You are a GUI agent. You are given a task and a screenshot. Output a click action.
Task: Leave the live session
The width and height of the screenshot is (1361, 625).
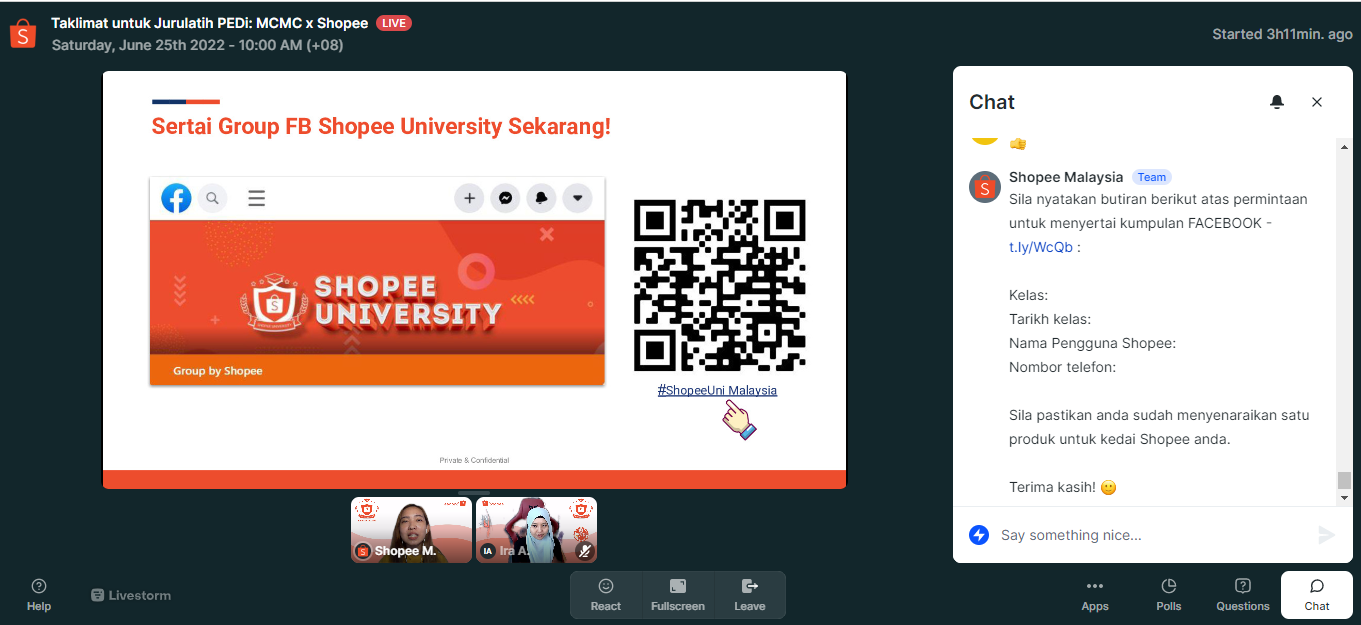click(x=749, y=595)
